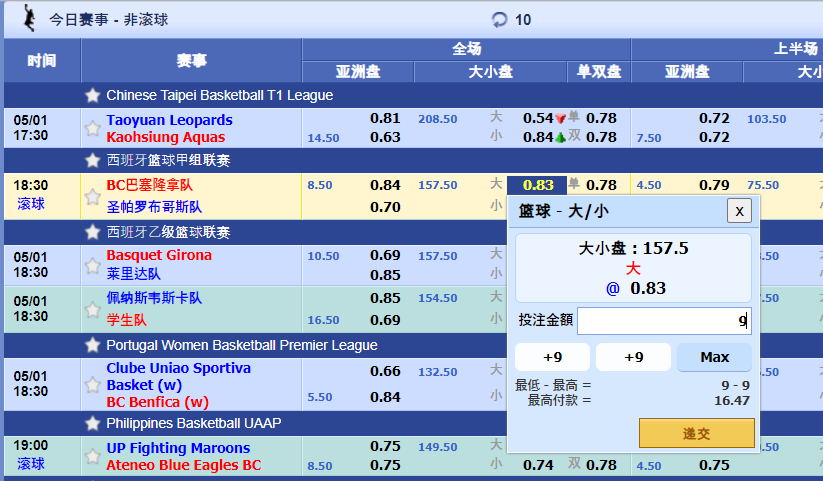Close the 篮球 - 大/小 bet slip
This screenshot has height=481, width=823.
(739, 210)
